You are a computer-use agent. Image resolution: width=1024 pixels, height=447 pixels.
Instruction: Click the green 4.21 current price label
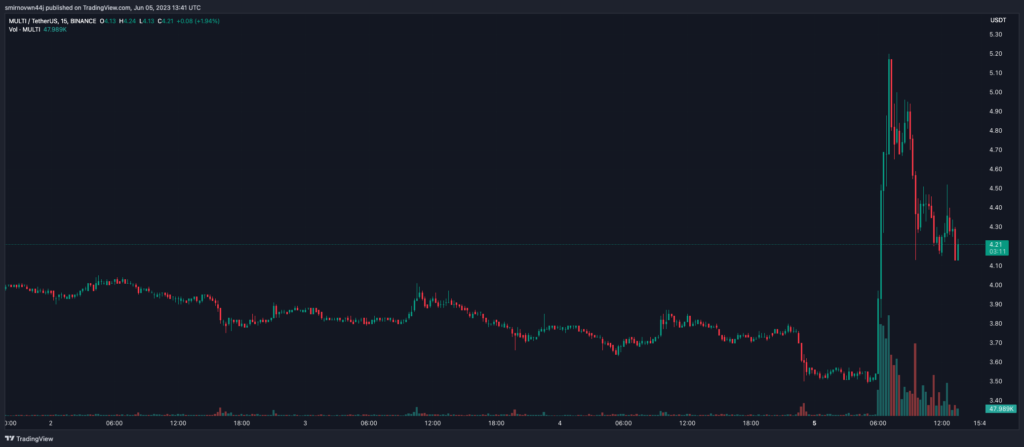(x=994, y=244)
